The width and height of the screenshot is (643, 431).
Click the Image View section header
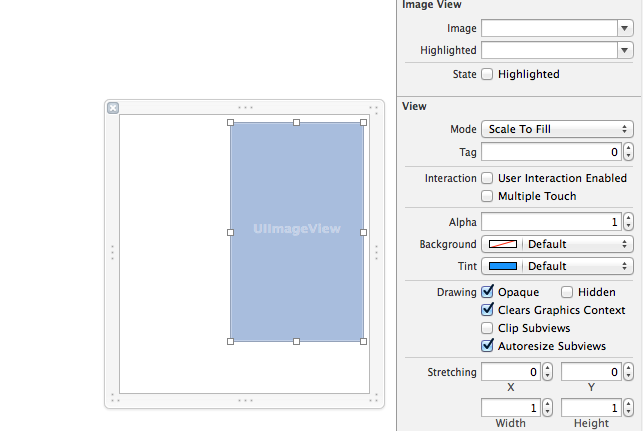(432, 5)
